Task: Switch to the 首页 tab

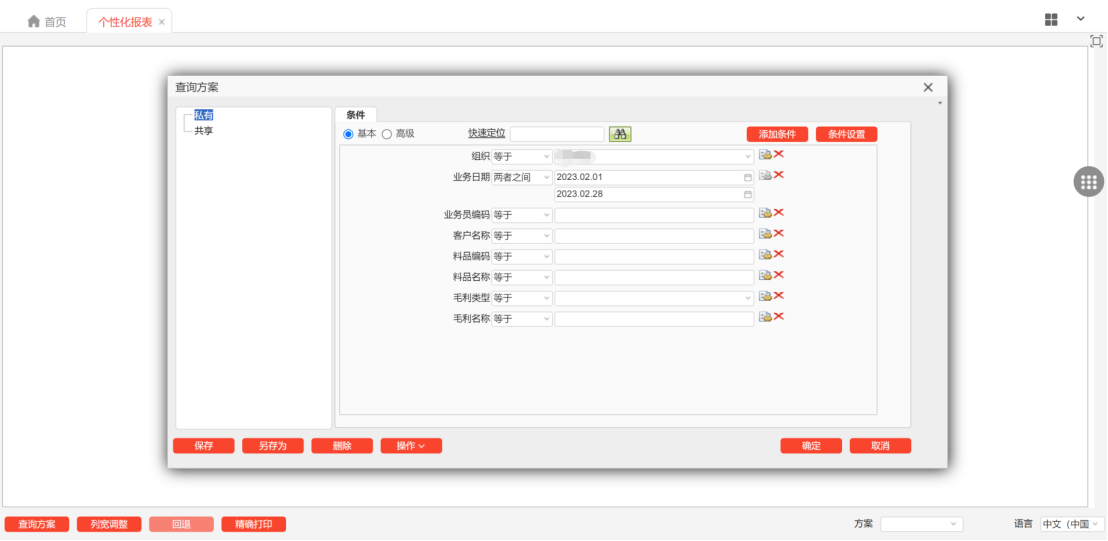Action: pos(47,22)
